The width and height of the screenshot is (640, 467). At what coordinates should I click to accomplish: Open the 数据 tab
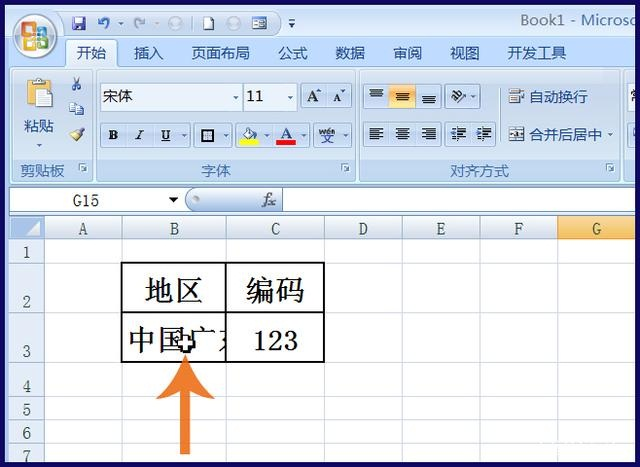click(x=350, y=53)
